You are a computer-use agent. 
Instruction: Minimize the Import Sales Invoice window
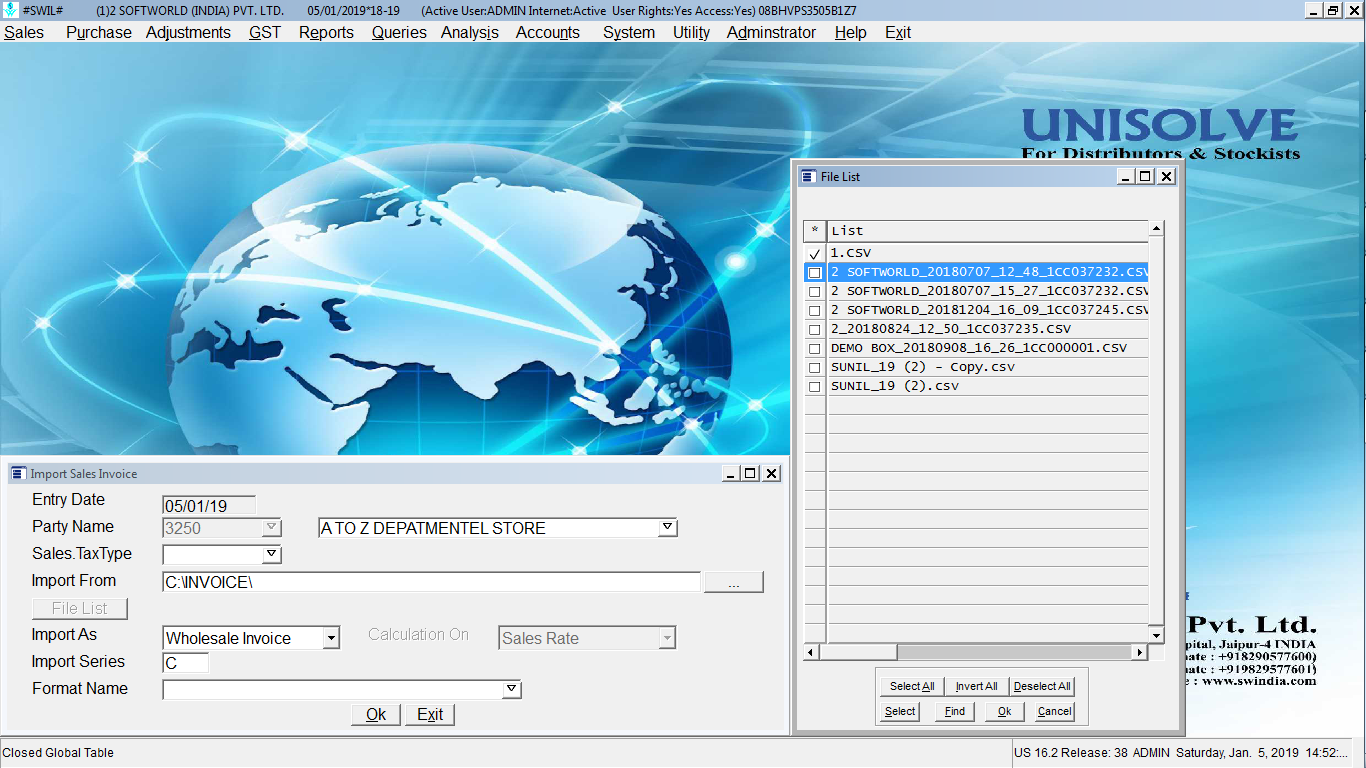pos(732,473)
